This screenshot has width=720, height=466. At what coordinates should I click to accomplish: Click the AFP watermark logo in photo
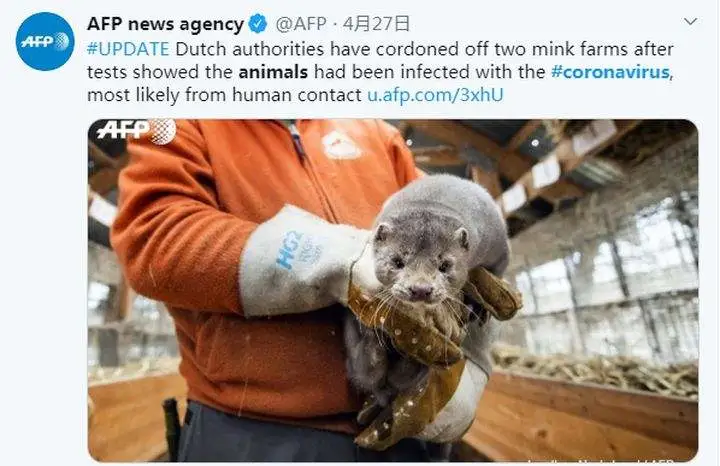click(x=136, y=130)
